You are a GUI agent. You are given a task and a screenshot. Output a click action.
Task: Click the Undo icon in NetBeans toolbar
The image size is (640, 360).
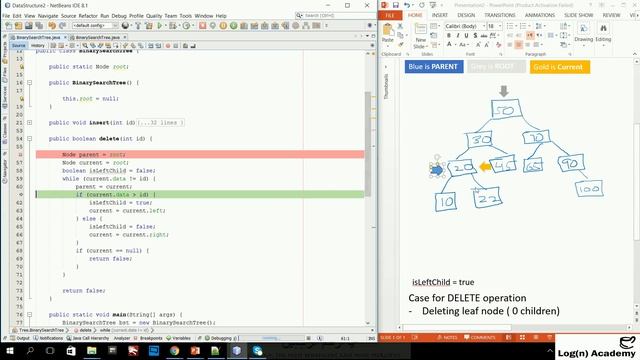tap(52, 26)
